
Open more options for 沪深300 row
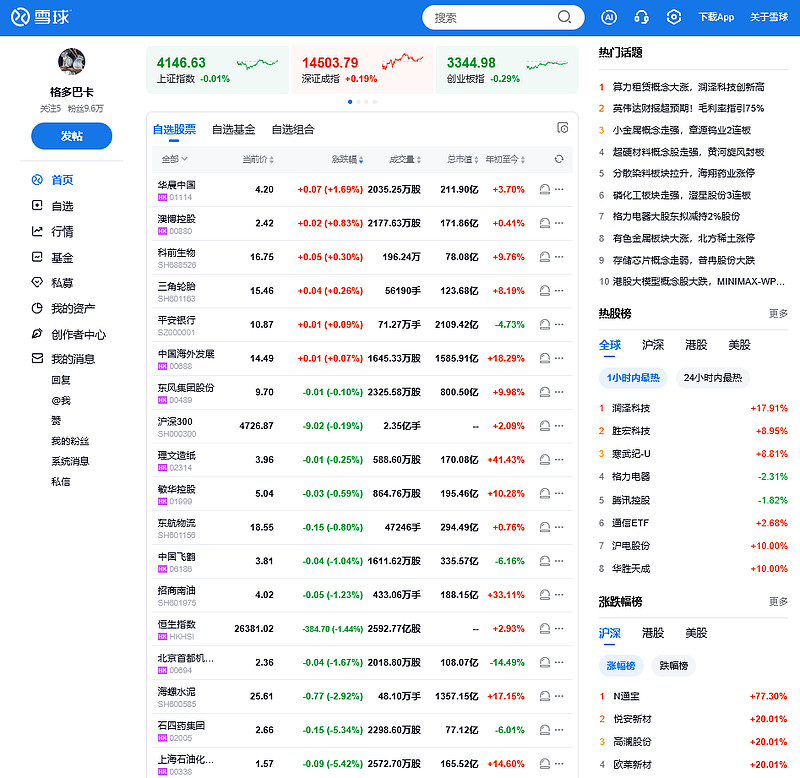(559, 425)
